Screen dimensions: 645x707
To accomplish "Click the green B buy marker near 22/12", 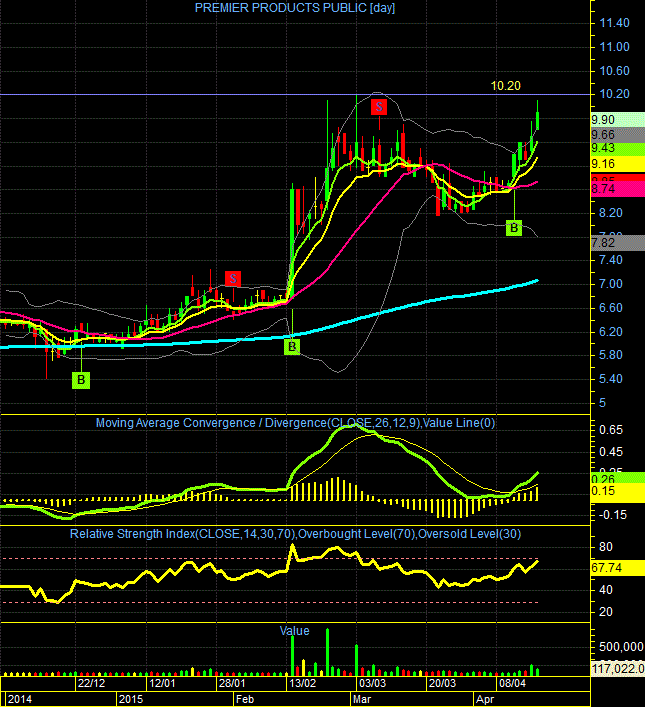I will coord(81,380).
